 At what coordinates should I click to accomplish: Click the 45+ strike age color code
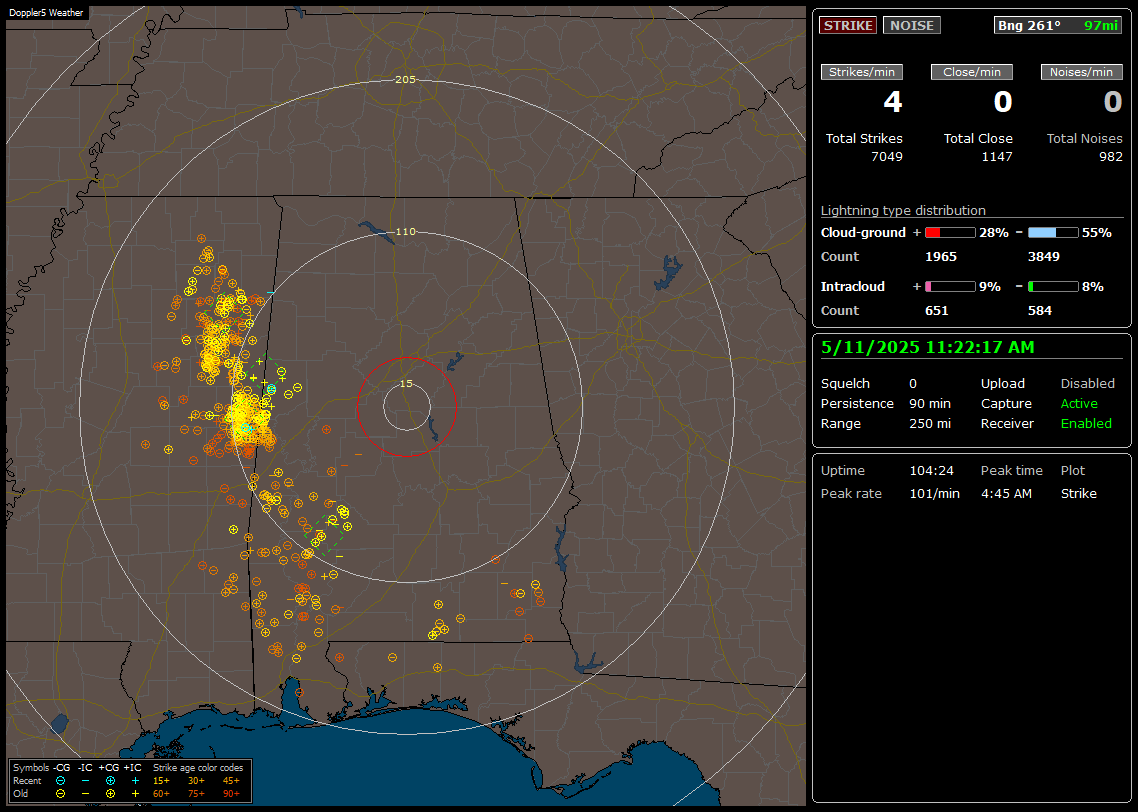(231, 781)
